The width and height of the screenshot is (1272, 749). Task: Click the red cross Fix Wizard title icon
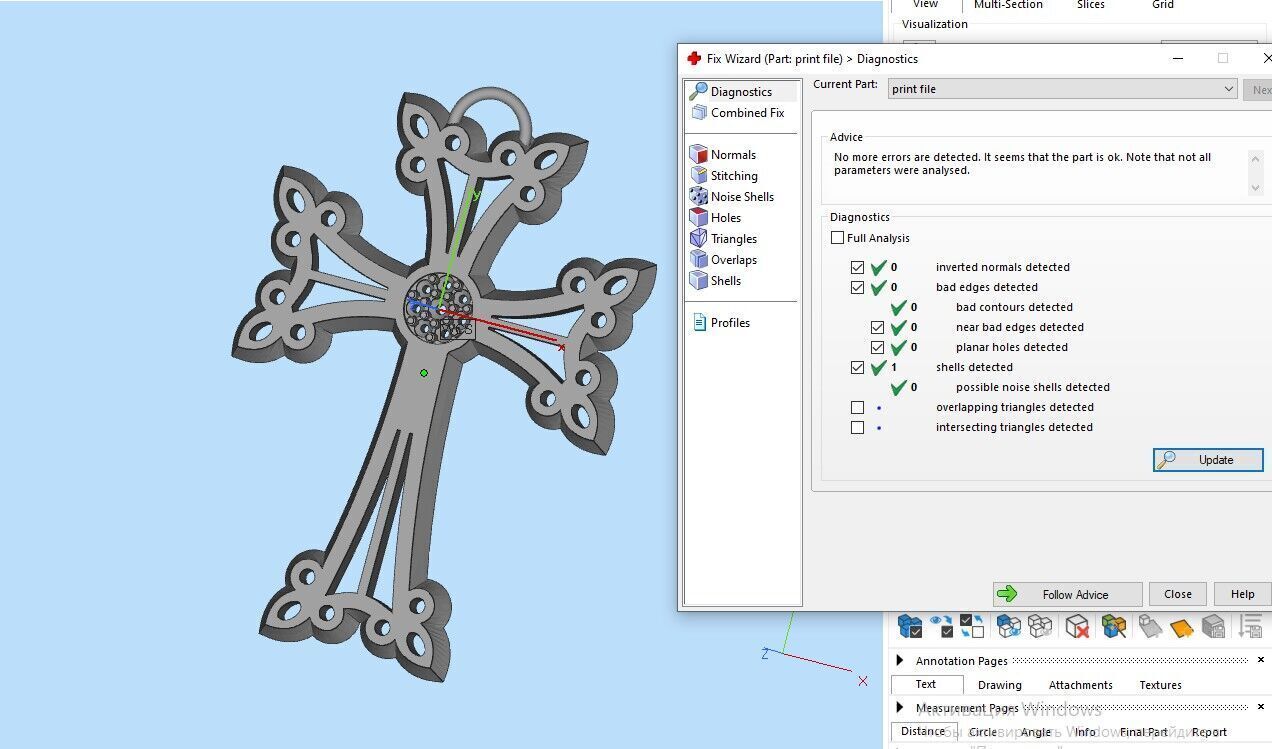(694, 59)
